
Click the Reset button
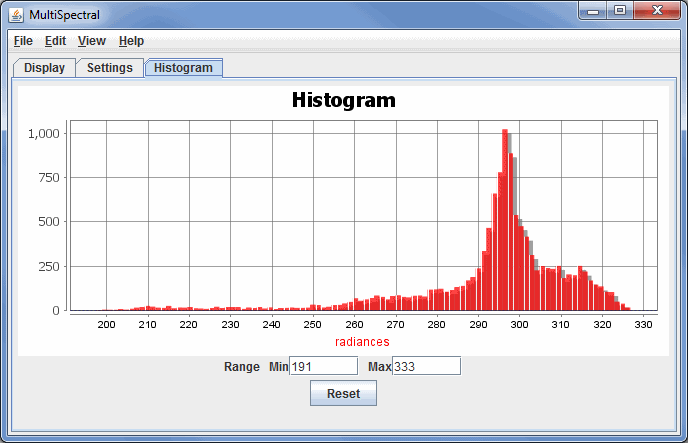343,393
